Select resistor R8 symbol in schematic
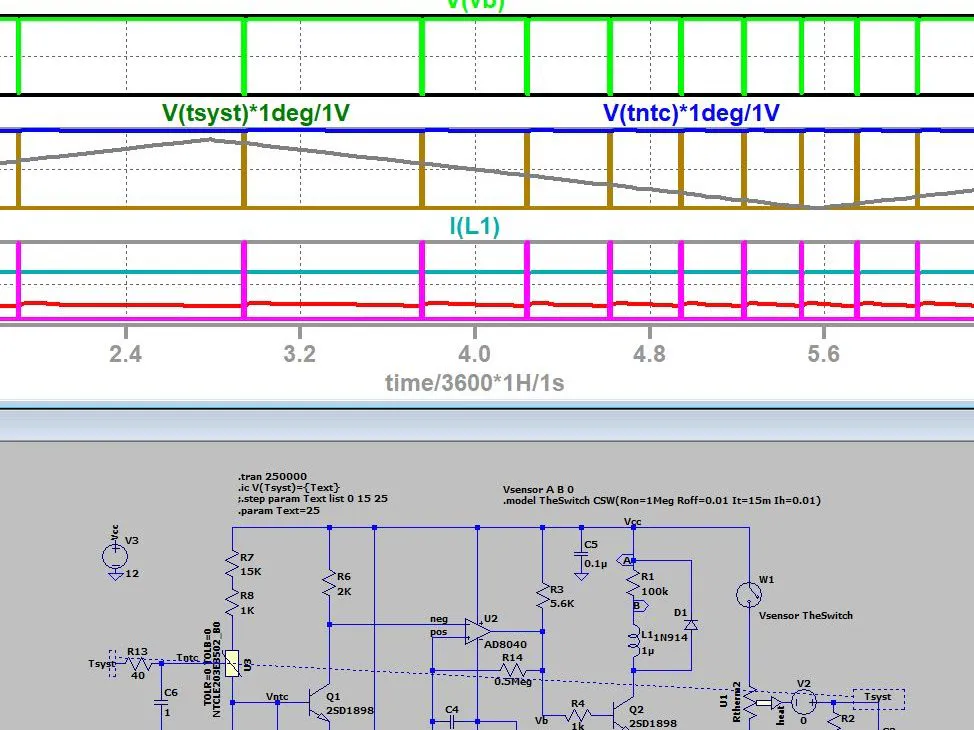The image size is (974, 730). (232, 603)
